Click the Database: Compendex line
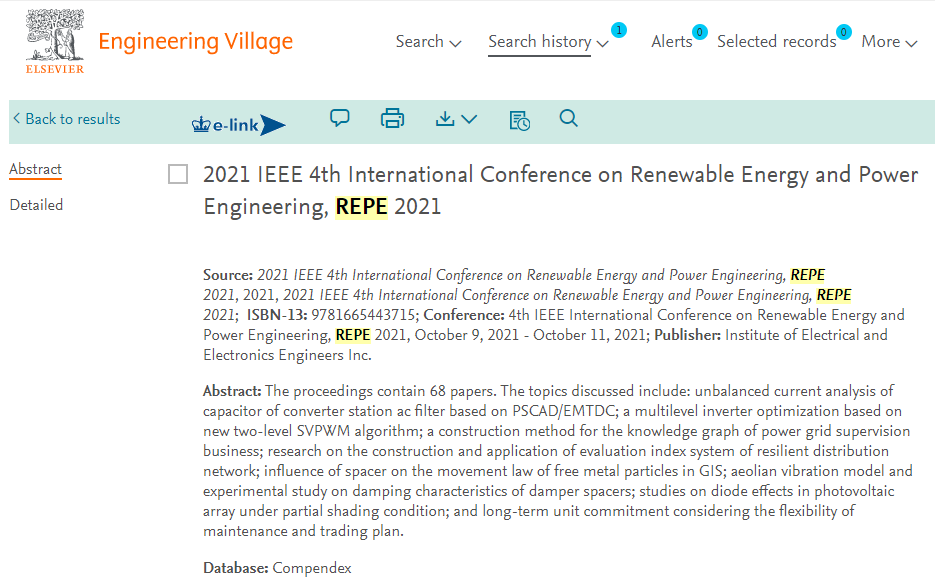The image size is (935, 583). pos(277,568)
